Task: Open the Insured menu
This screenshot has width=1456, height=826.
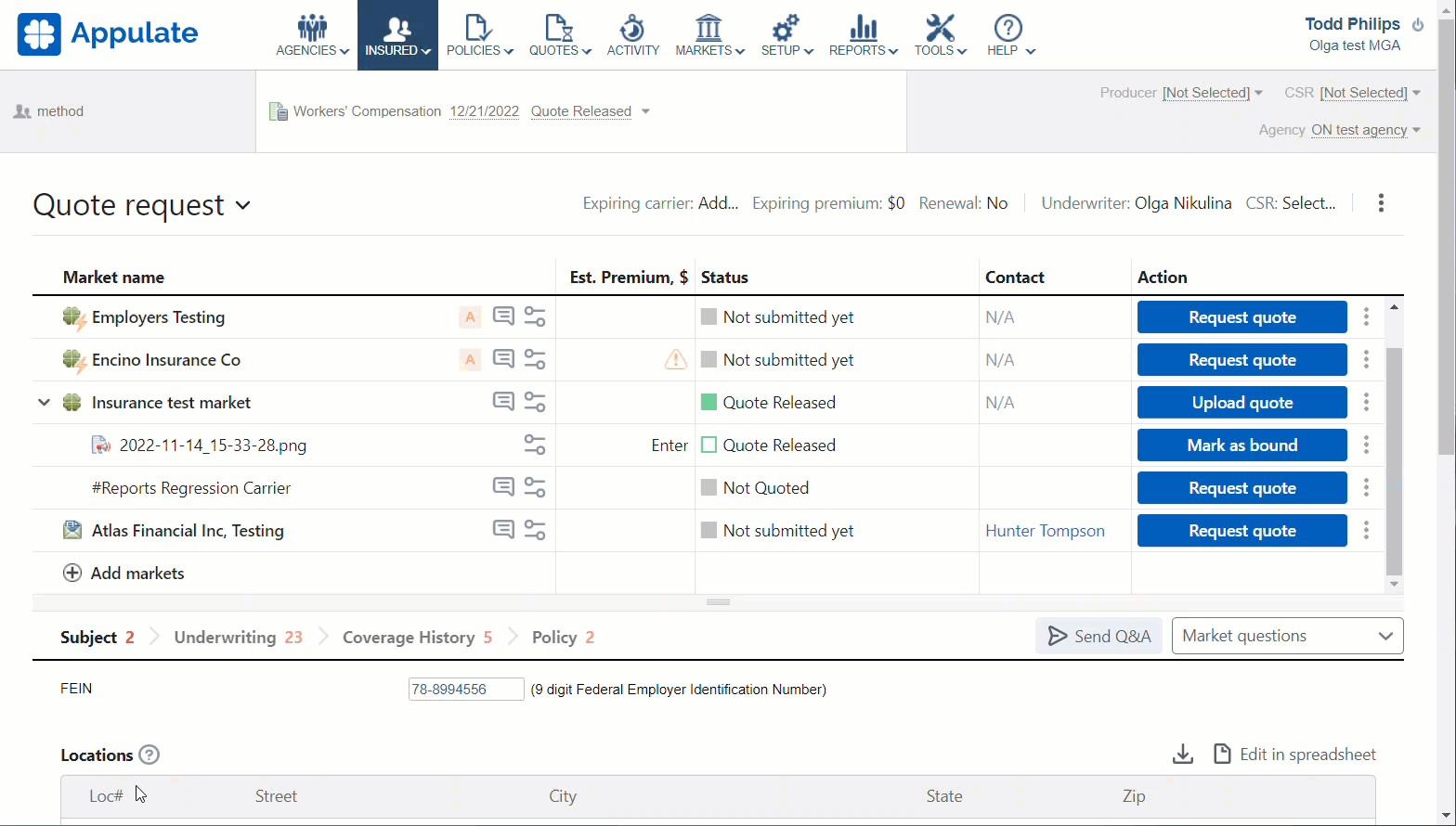Action: pyautogui.click(x=397, y=36)
